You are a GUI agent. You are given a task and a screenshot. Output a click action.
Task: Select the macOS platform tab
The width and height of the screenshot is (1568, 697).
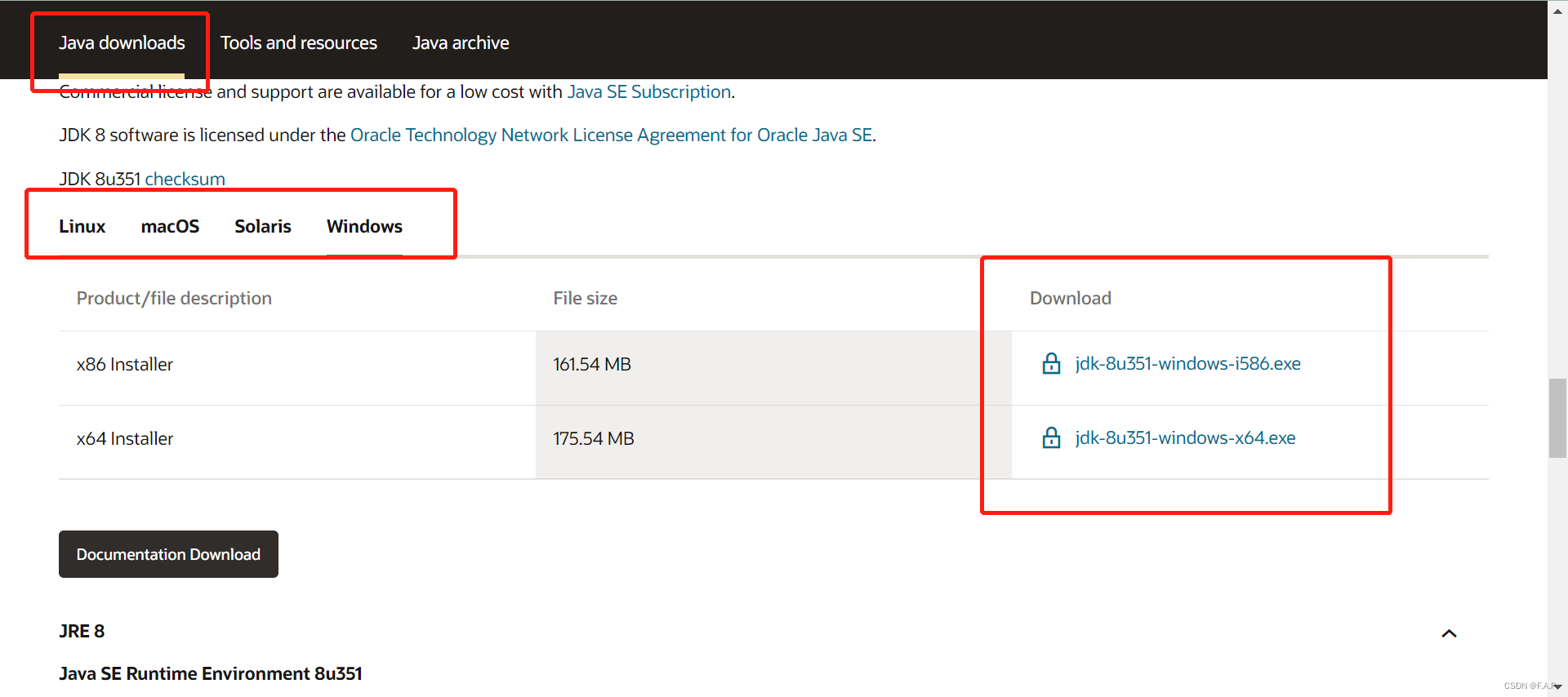tap(170, 226)
